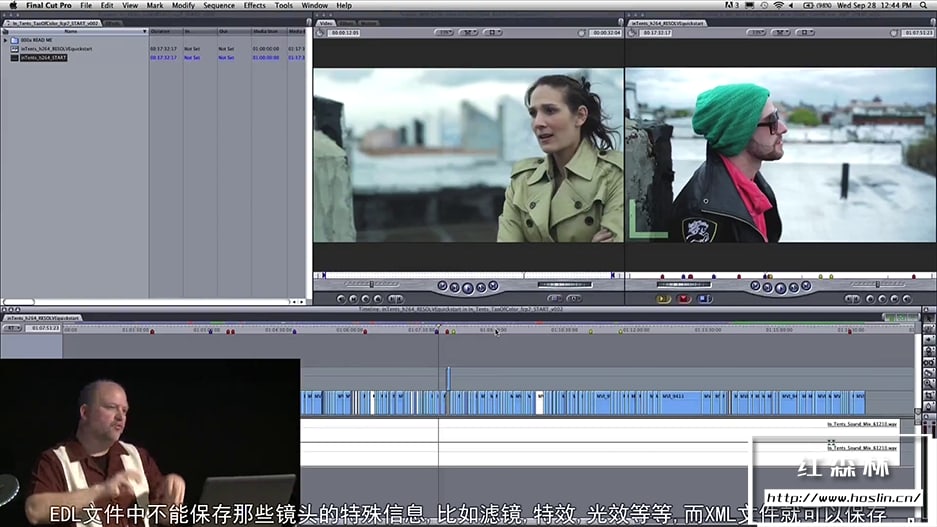Click Play Around Current in Canvas
The width and height of the screenshot is (937, 527).
click(794, 288)
